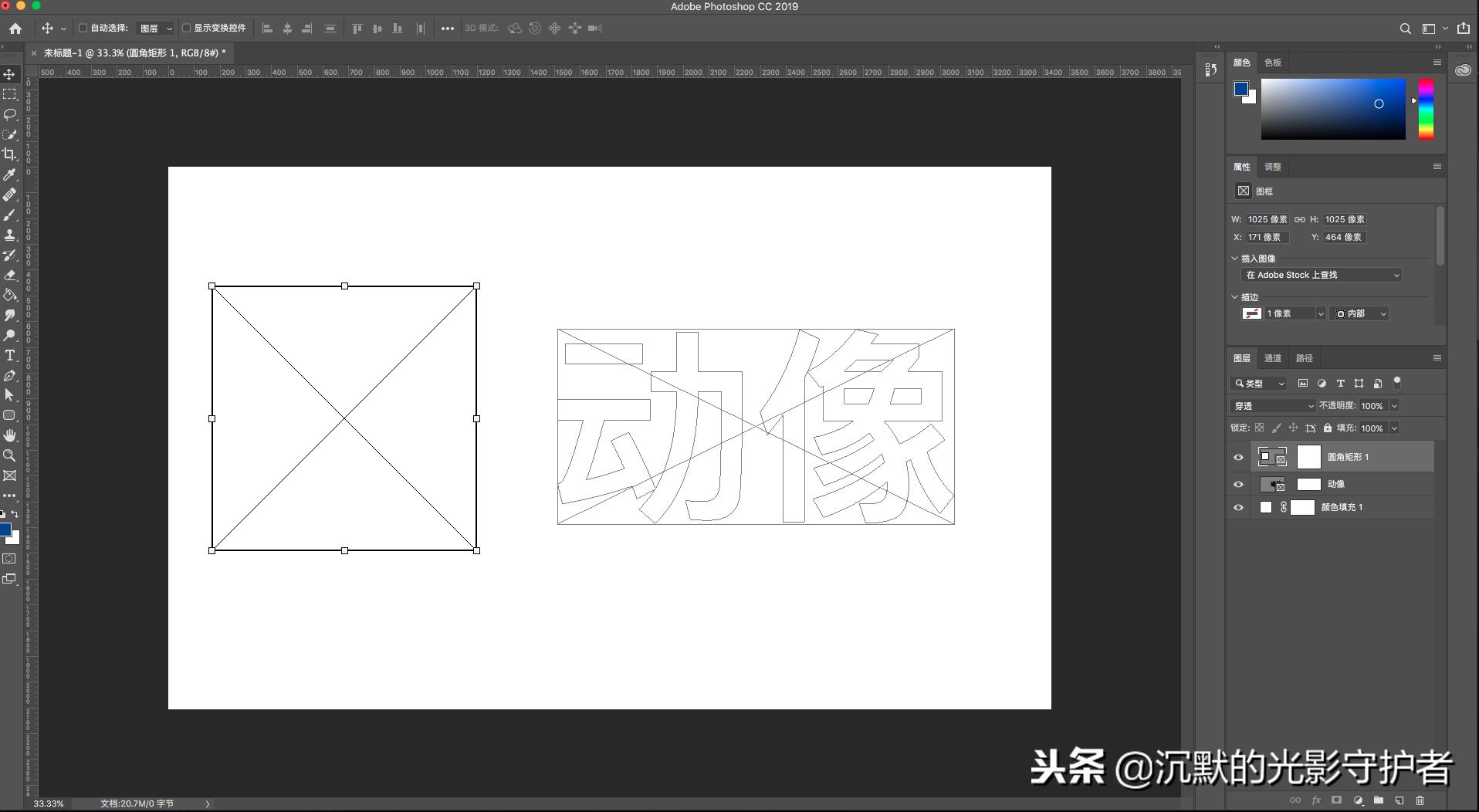This screenshot has height=812, width=1479.
Task: Pick the Crop tool
Action: [x=10, y=154]
